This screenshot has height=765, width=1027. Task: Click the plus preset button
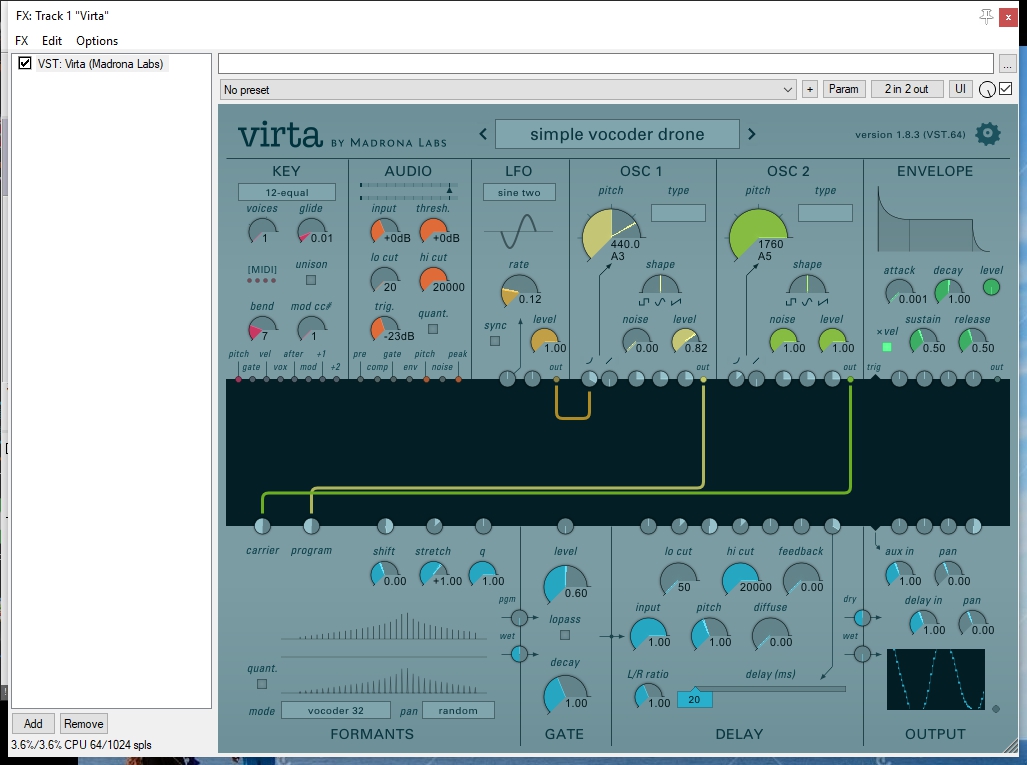coord(810,89)
